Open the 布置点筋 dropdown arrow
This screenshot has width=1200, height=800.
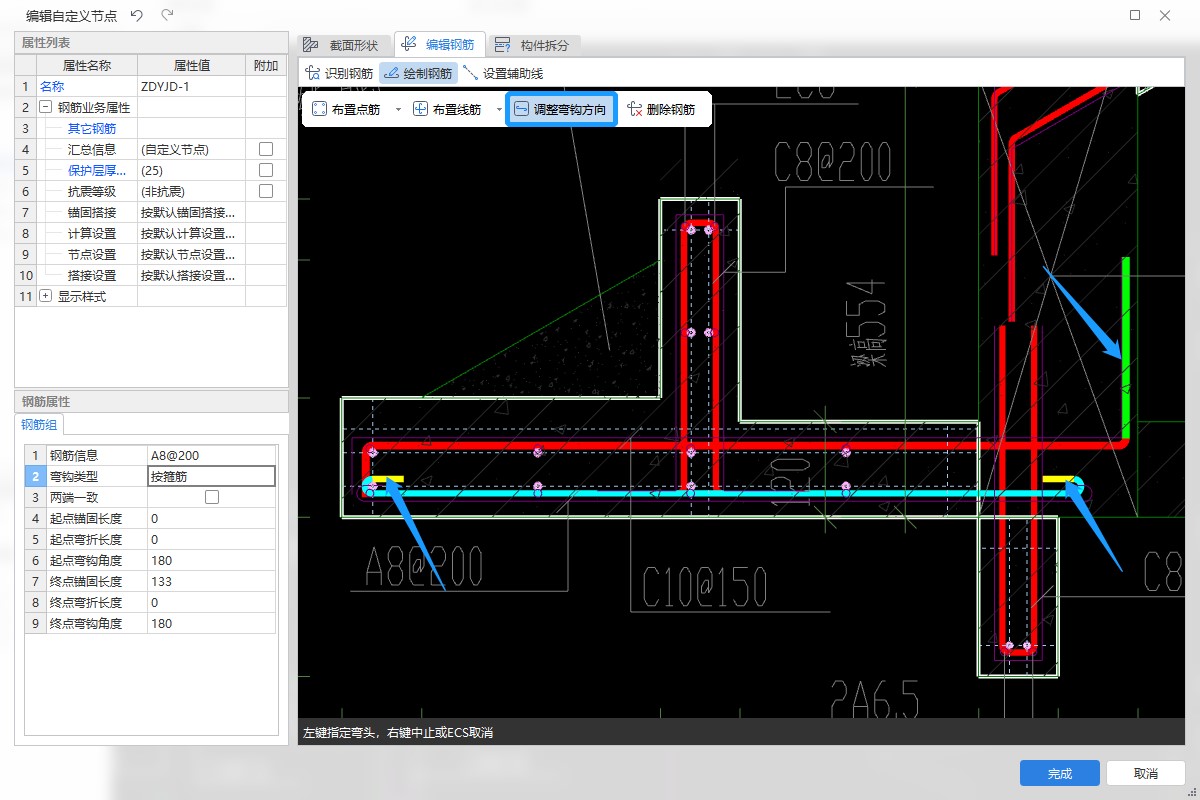click(x=398, y=109)
